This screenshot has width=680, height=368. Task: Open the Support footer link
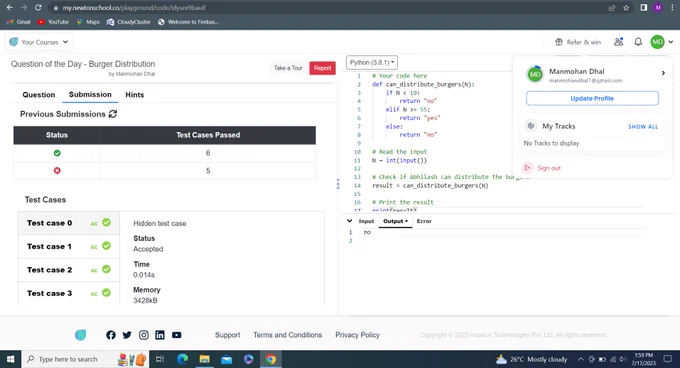pos(227,335)
